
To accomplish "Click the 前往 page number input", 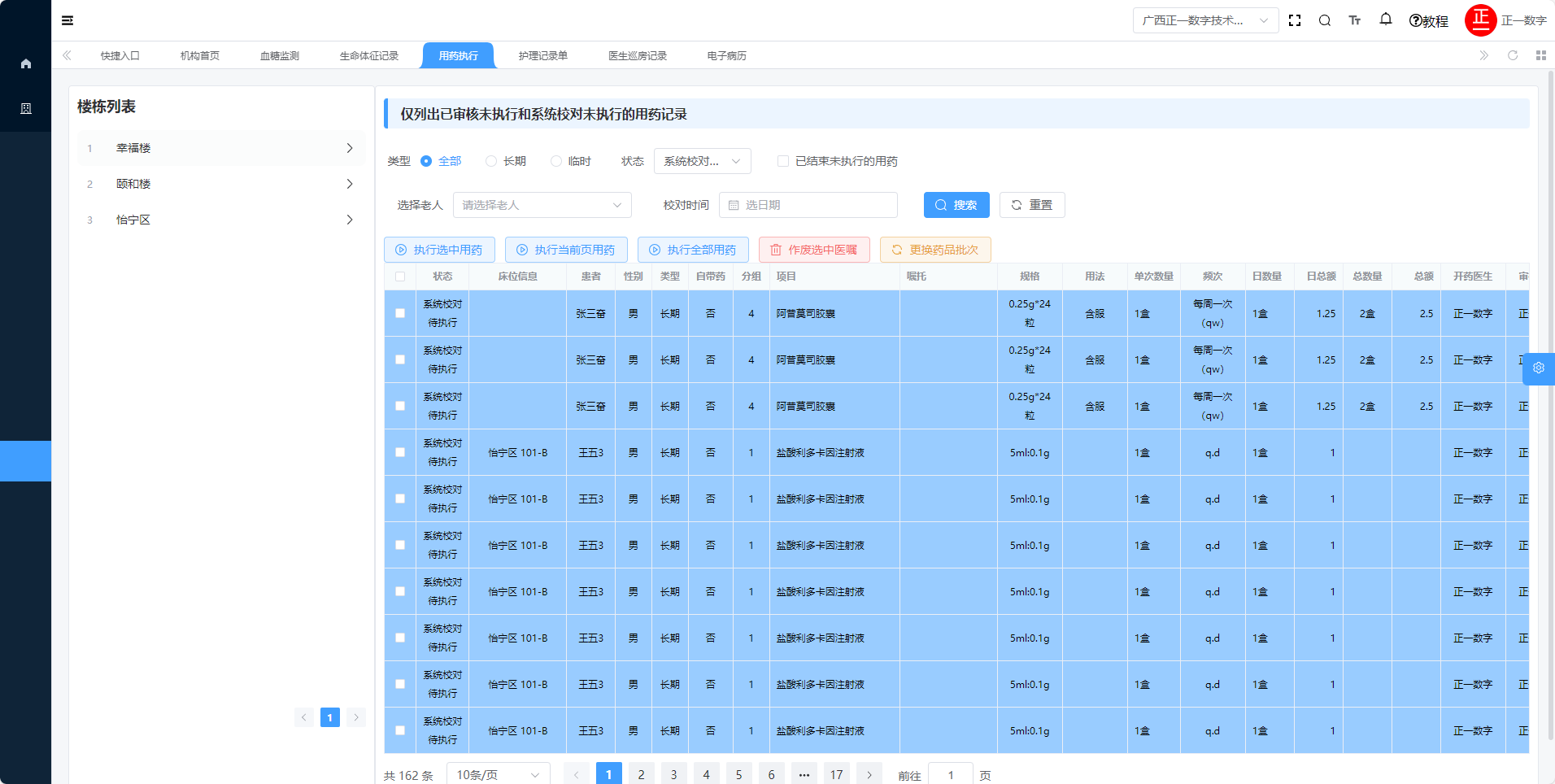I will click(x=951, y=774).
